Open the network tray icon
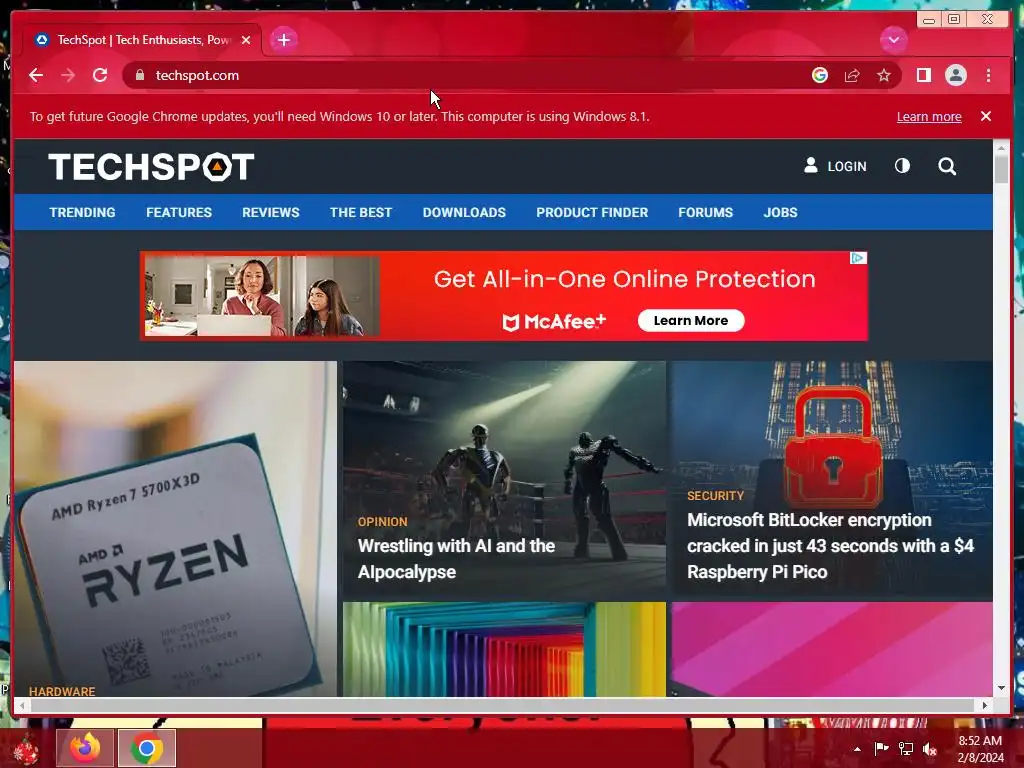 [x=906, y=749]
